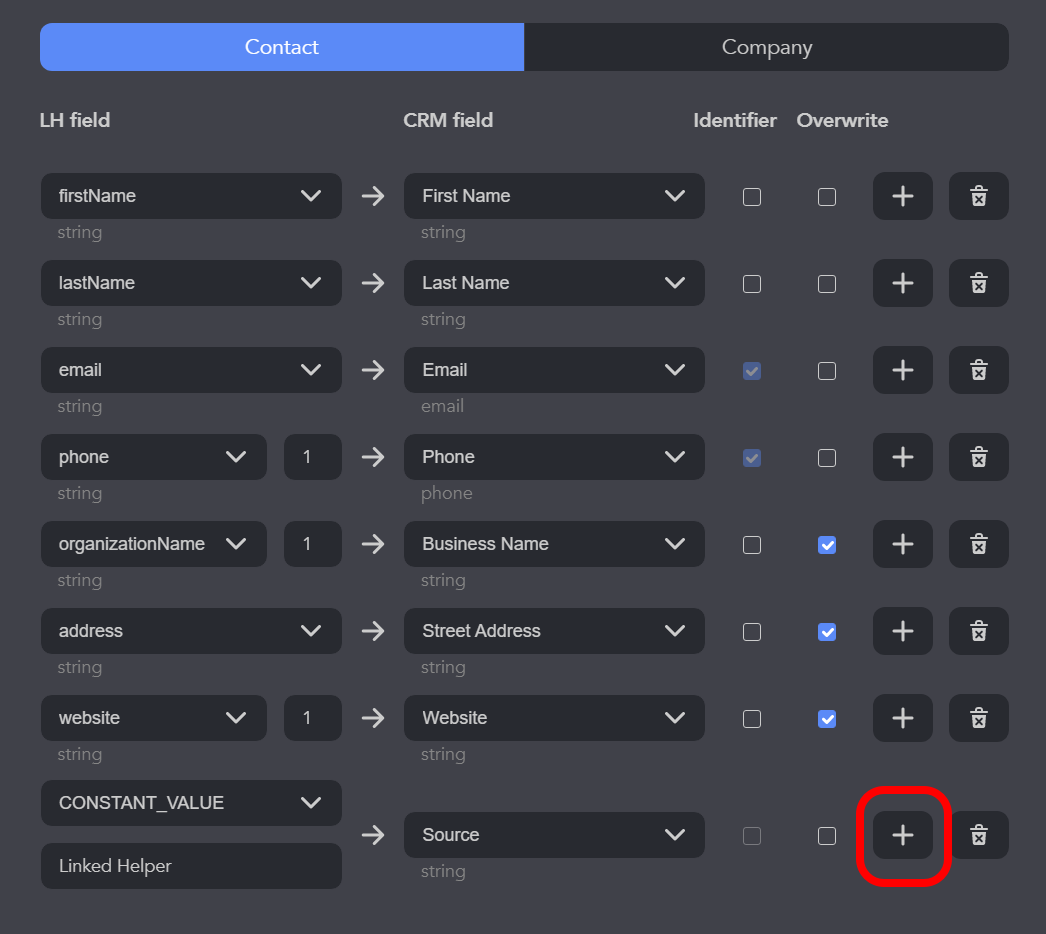This screenshot has height=934, width=1046.
Task: Add mapping after the website row
Action: click(x=903, y=718)
